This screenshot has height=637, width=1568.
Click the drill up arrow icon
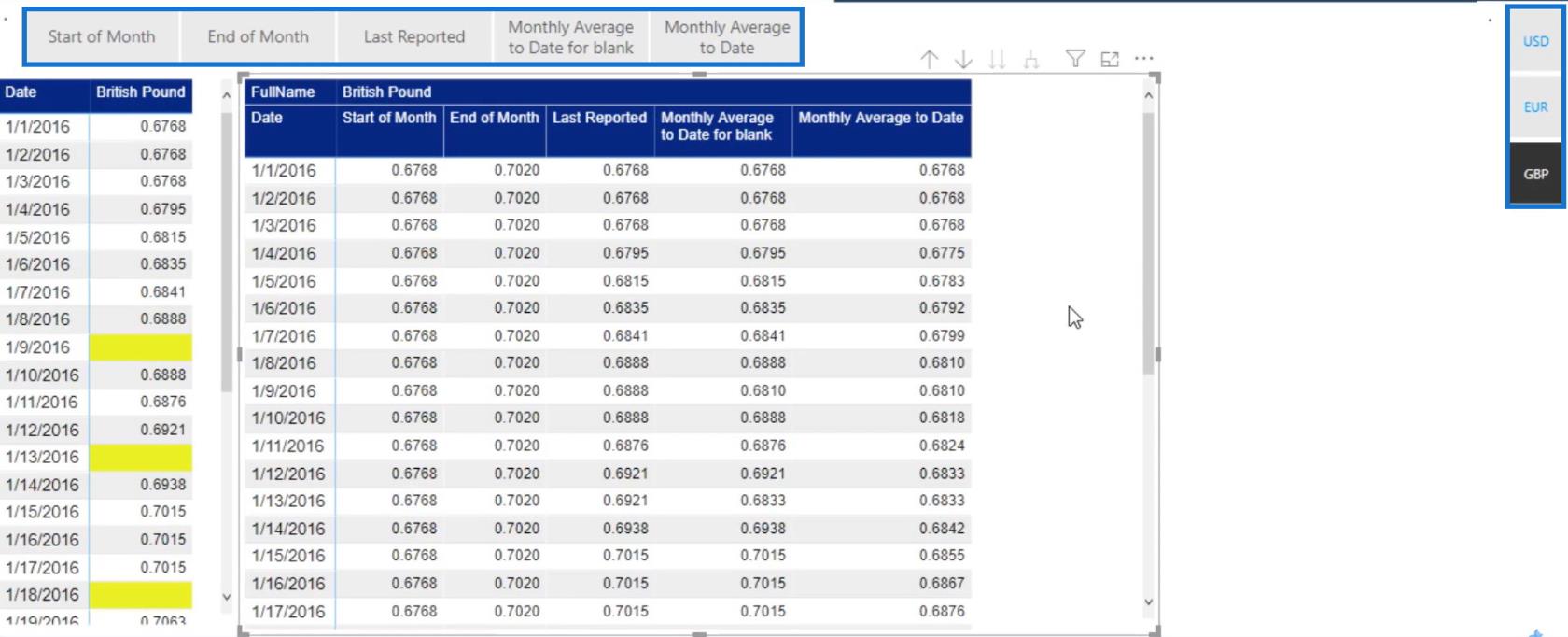click(x=930, y=60)
